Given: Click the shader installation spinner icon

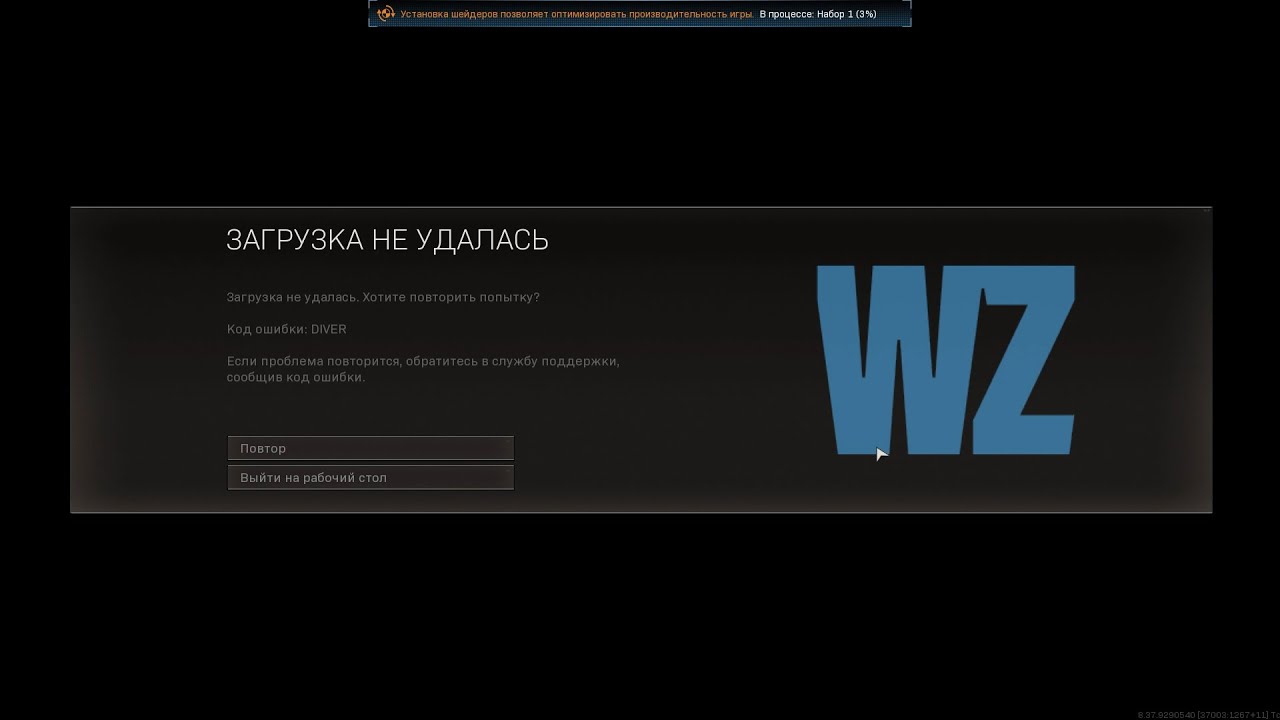Looking at the screenshot, I should (386, 14).
